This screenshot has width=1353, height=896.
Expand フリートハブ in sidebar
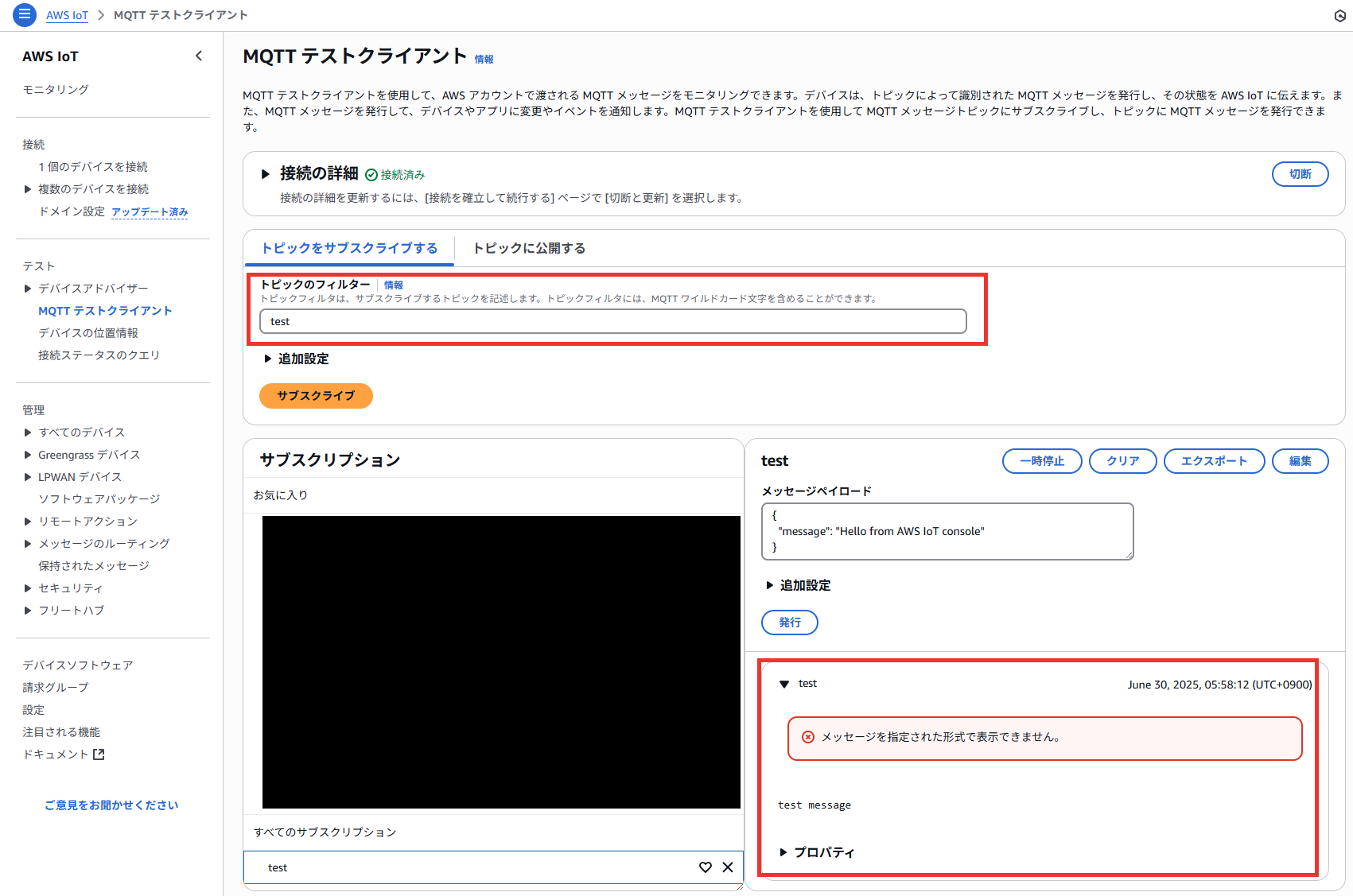coord(28,611)
